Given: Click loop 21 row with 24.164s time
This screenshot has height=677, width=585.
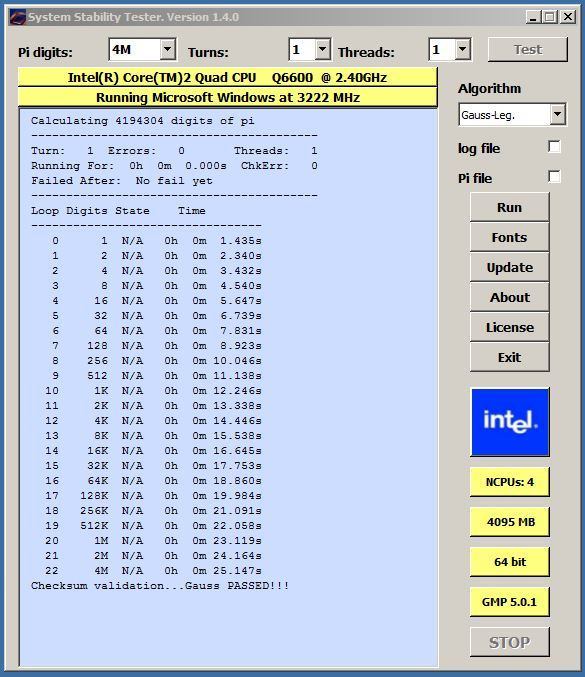Looking at the screenshot, I should coord(153,556).
